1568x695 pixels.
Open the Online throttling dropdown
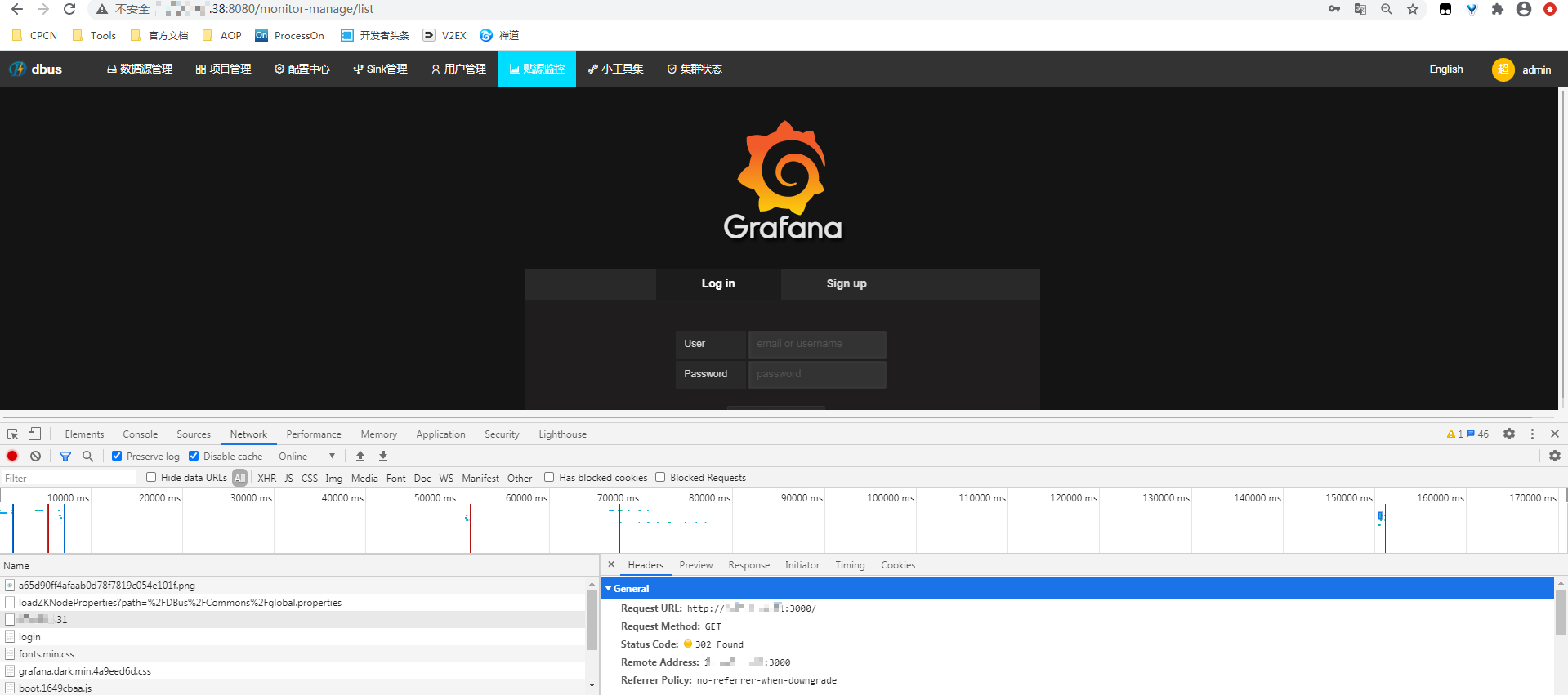click(306, 457)
